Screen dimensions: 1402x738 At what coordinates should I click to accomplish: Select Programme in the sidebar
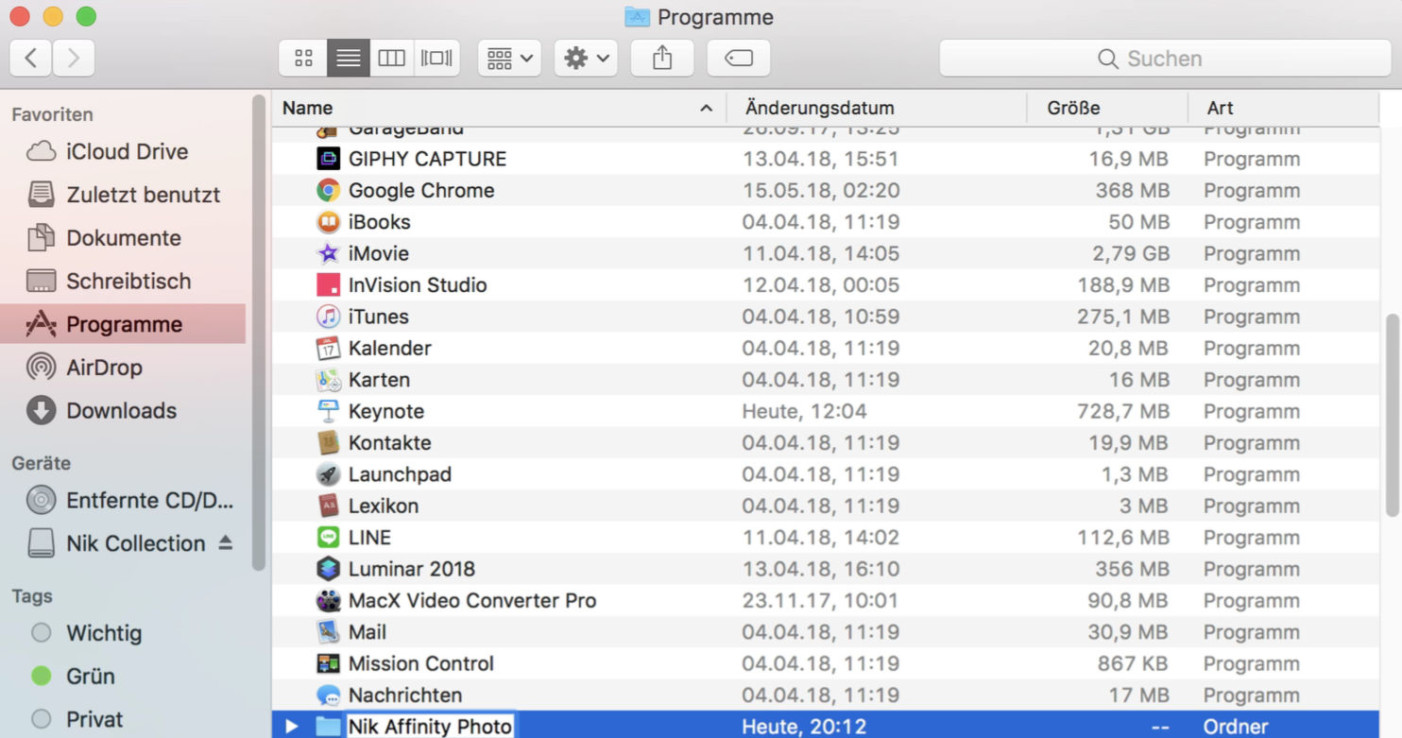click(x=123, y=324)
